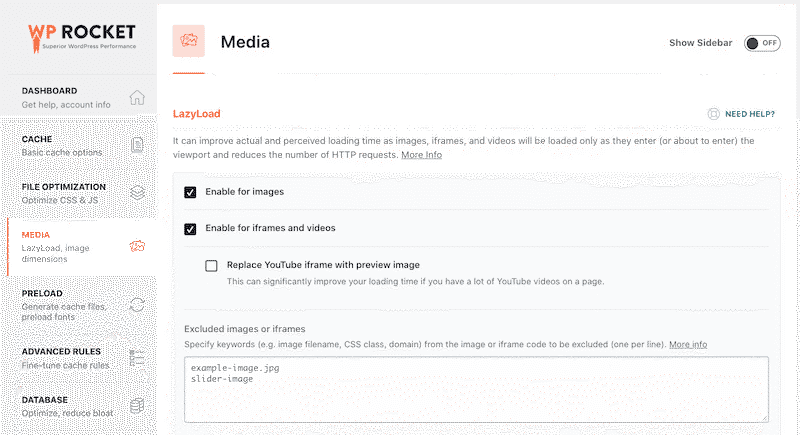Toggle the Show Sidebar switch
Screen dimensions: 800x435
[x=762, y=43]
